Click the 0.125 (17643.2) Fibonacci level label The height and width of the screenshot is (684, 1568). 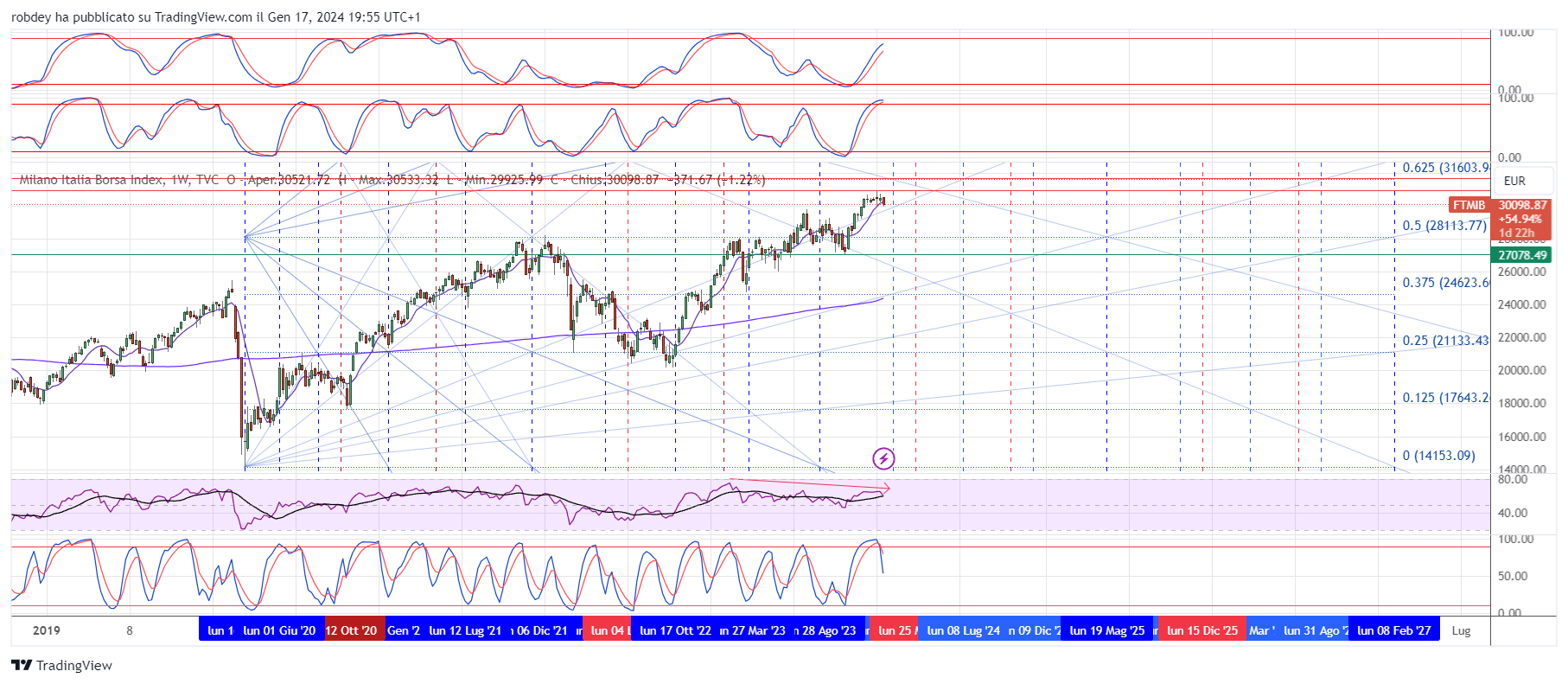point(1446,398)
